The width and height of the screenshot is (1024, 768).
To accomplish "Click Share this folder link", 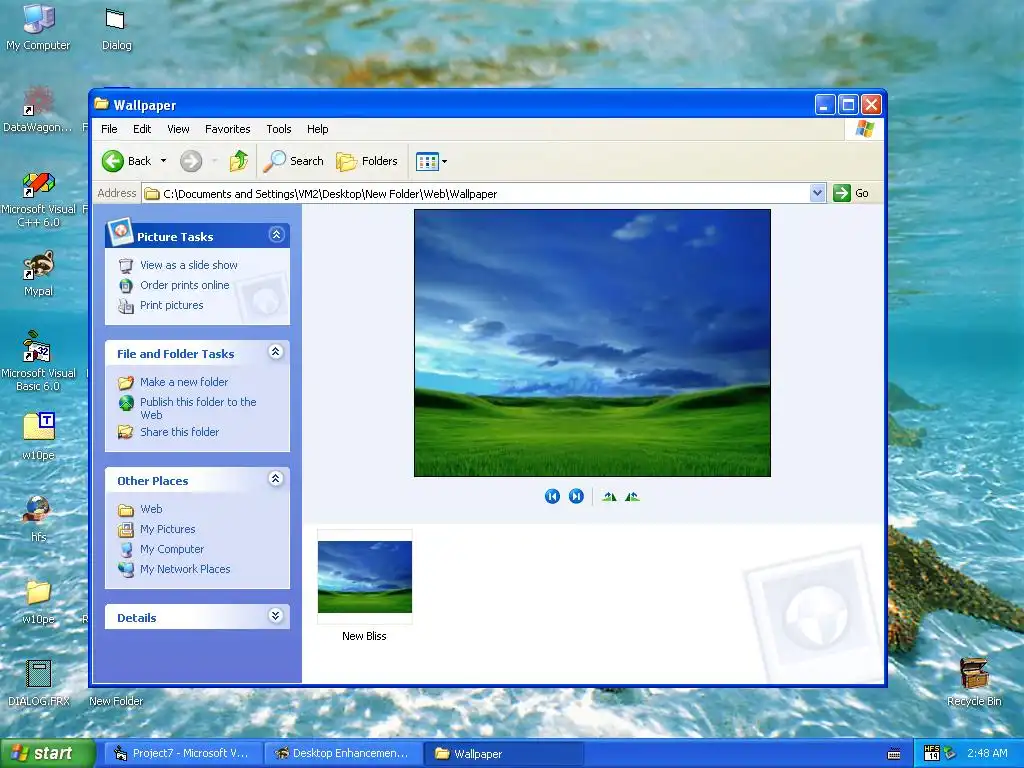I will [x=180, y=432].
